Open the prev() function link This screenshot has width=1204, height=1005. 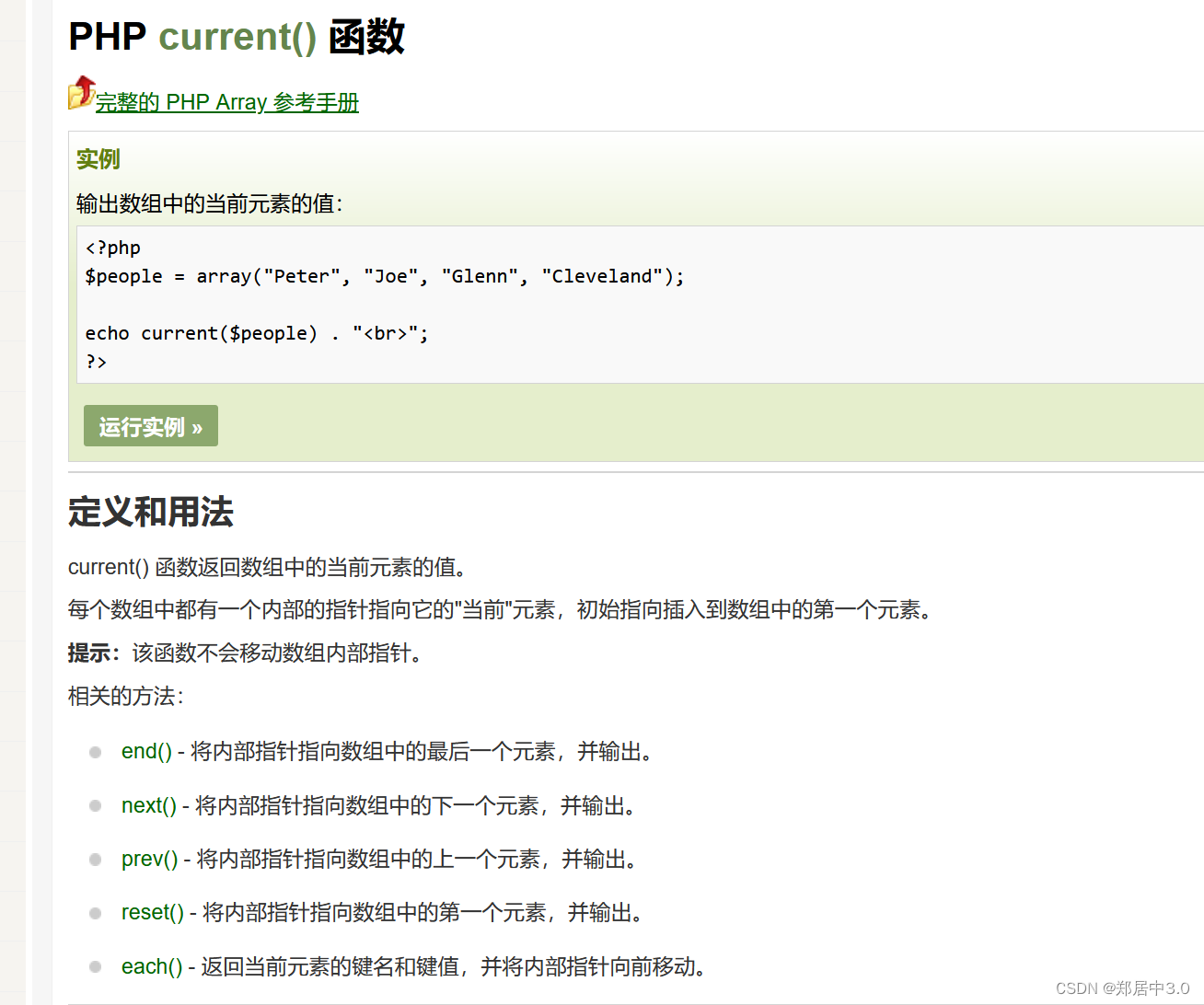[x=149, y=859]
